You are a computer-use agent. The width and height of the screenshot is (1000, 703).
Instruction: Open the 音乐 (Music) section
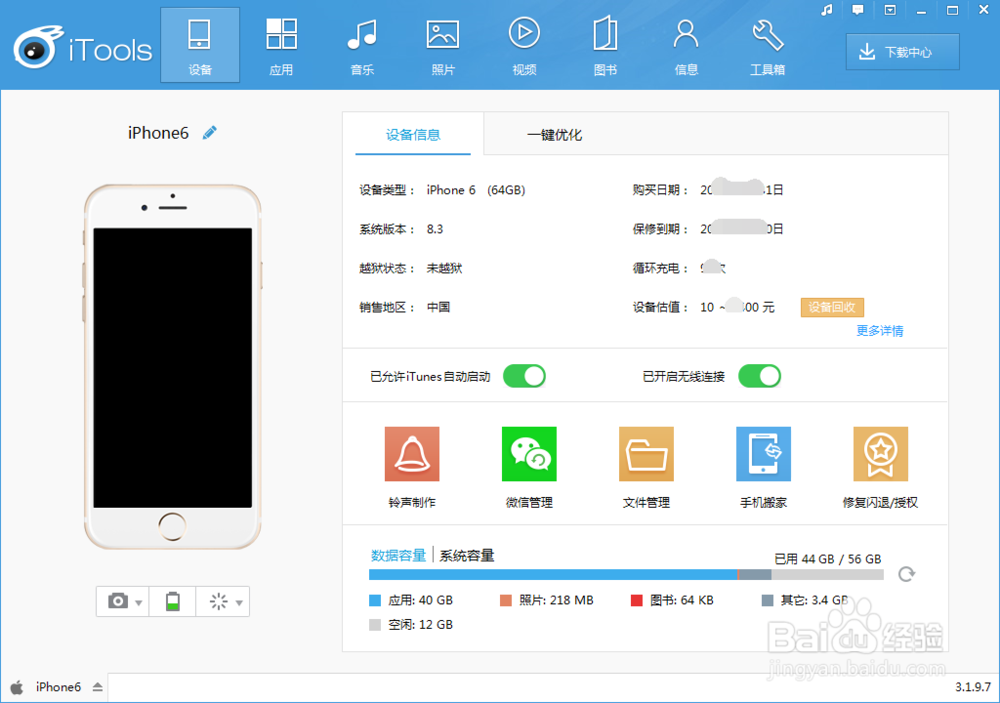(362, 45)
